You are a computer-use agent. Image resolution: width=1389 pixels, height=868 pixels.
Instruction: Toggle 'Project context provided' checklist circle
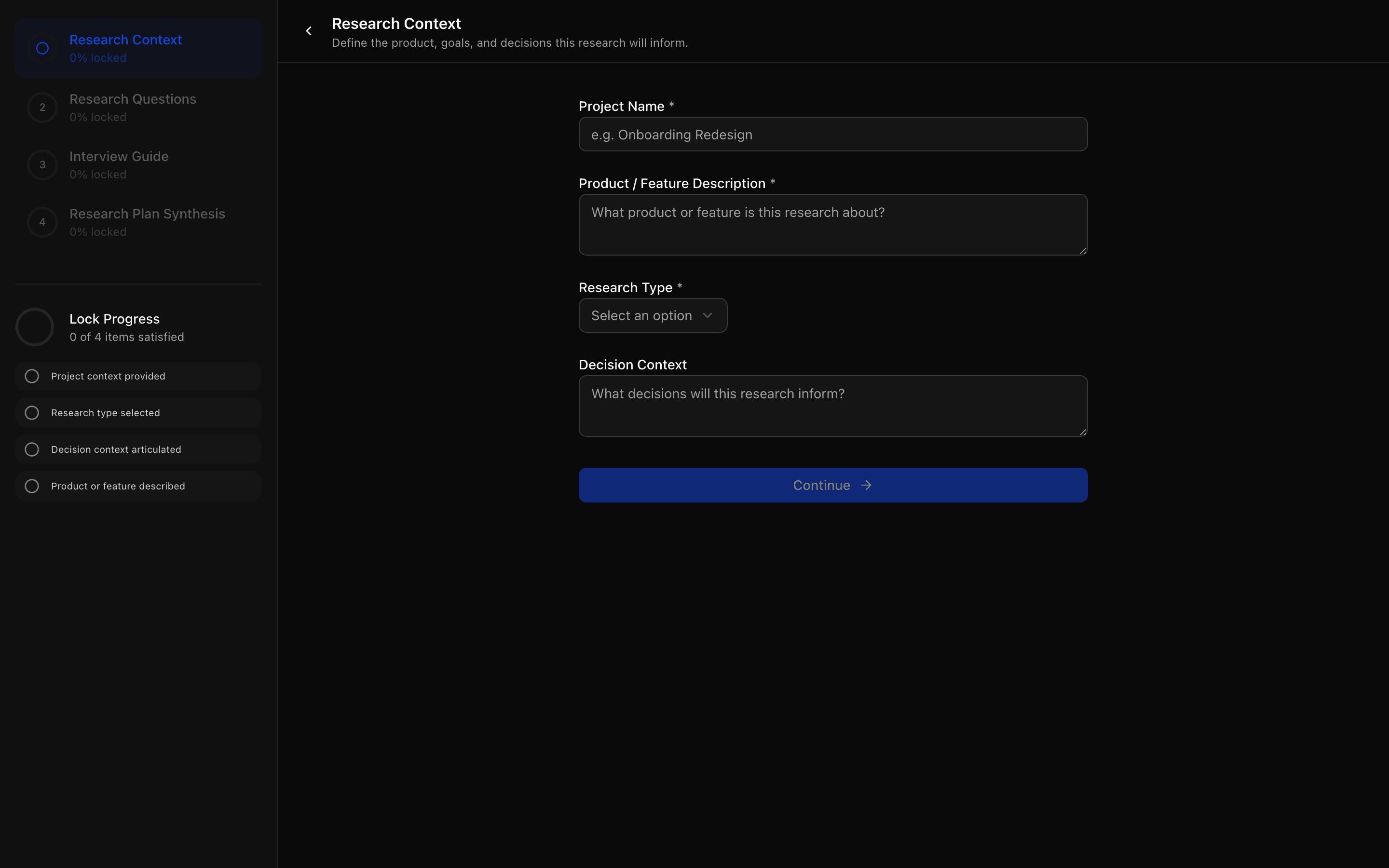tap(32, 377)
